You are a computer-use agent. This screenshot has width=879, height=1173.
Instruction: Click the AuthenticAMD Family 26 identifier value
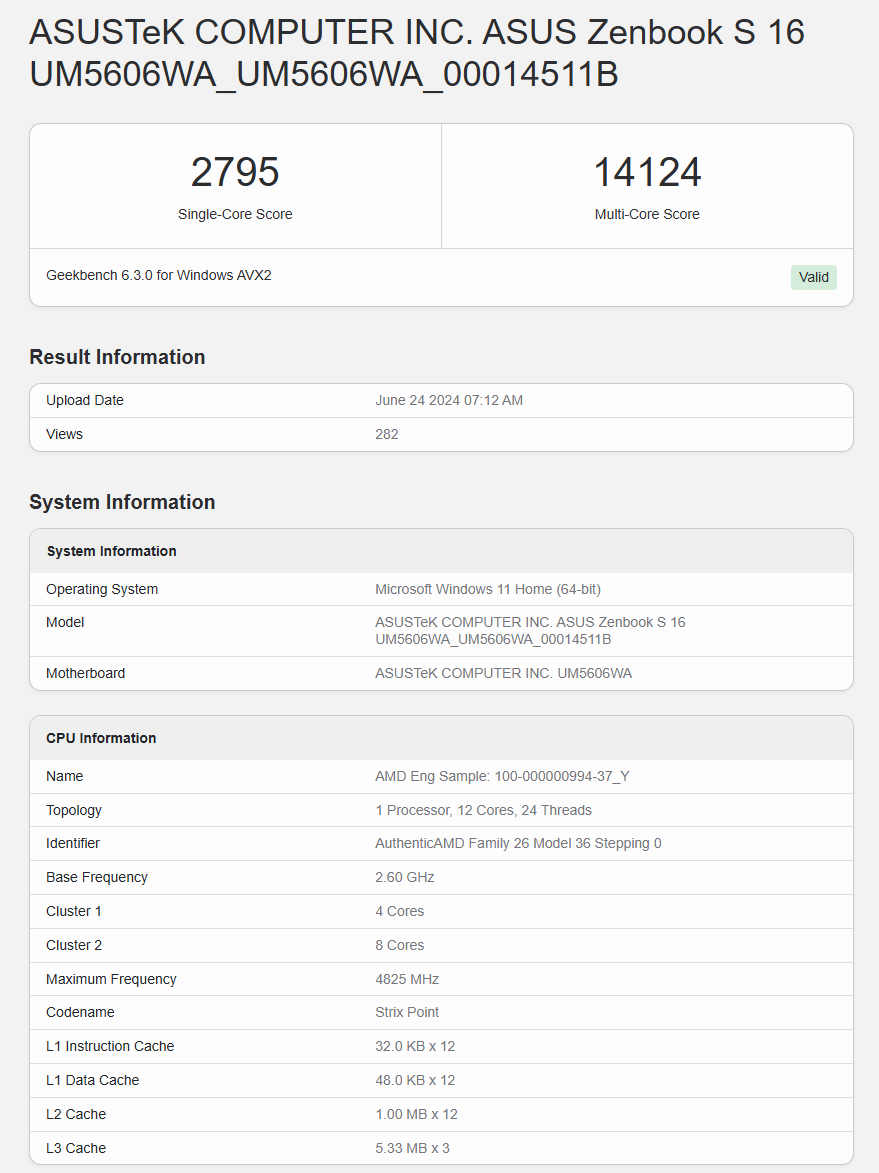click(518, 843)
